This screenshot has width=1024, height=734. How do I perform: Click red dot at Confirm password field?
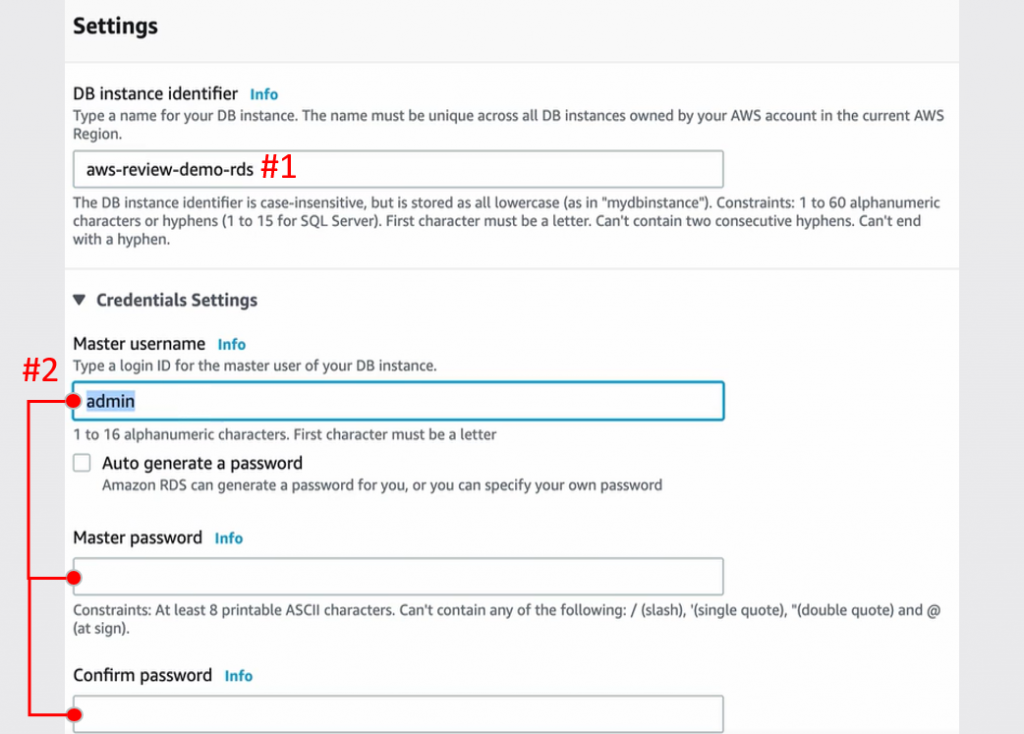click(74, 715)
